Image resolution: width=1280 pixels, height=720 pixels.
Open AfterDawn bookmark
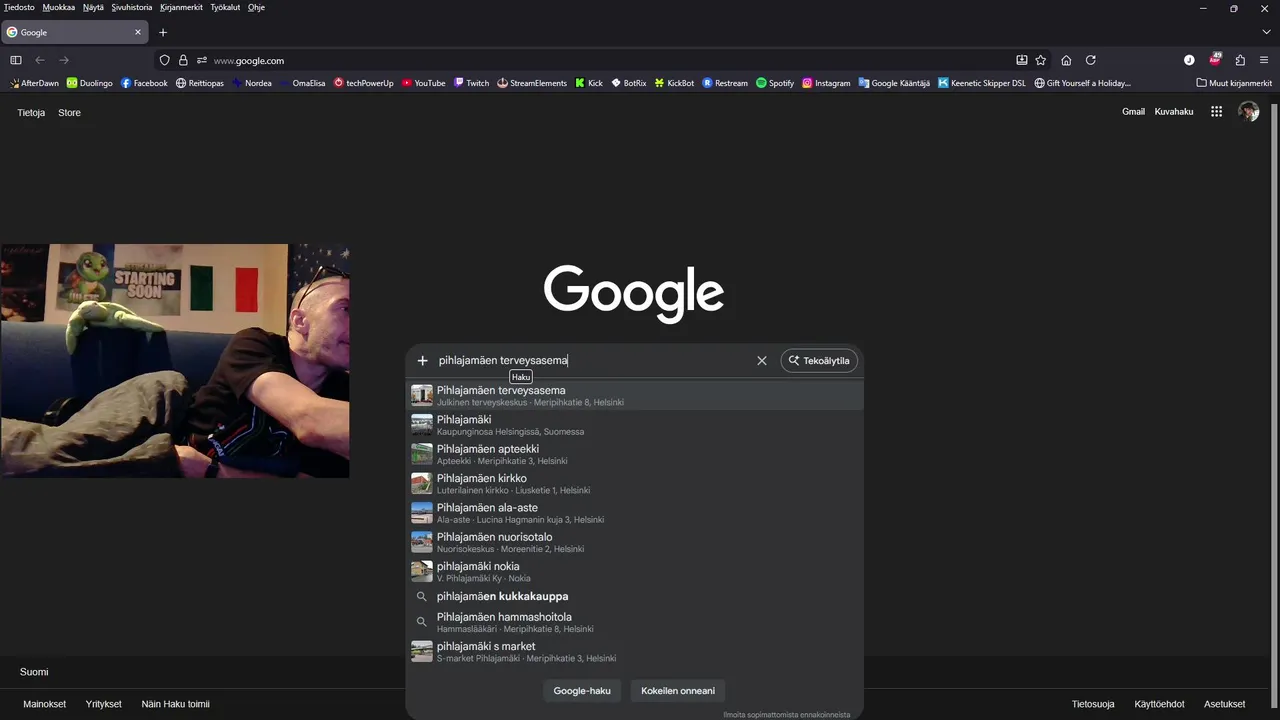point(34,83)
